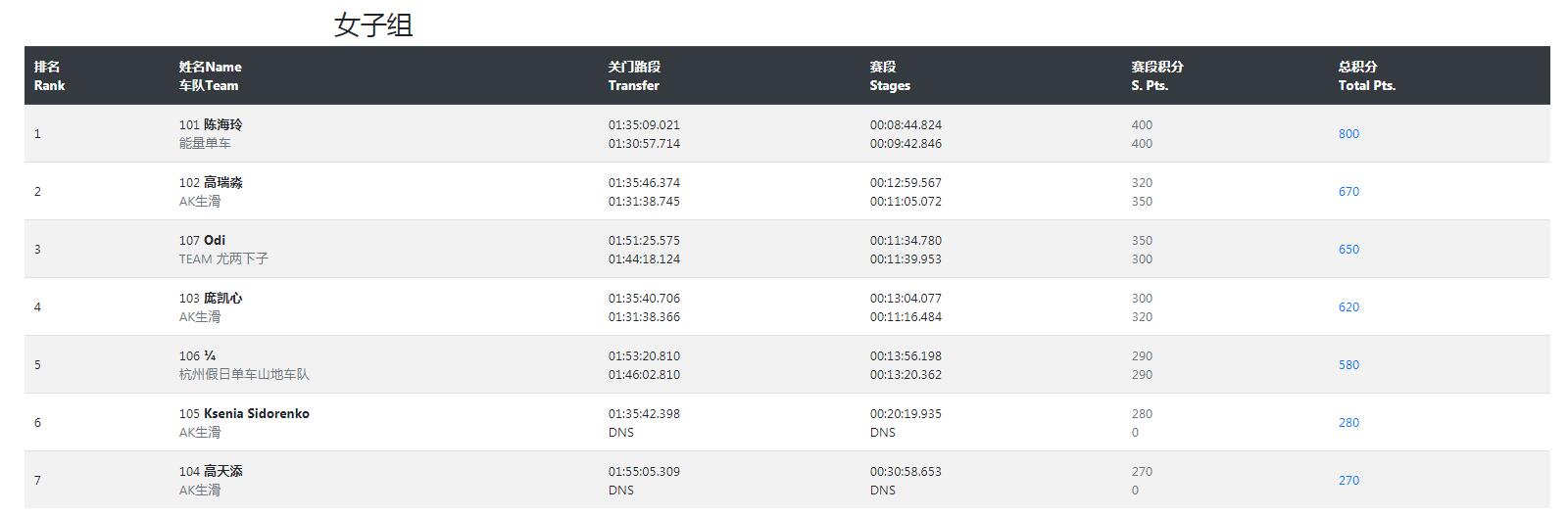Image resolution: width=1568 pixels, height=516 pixels.
Task: Click the S. Pts. column header
Action: 1157,76
